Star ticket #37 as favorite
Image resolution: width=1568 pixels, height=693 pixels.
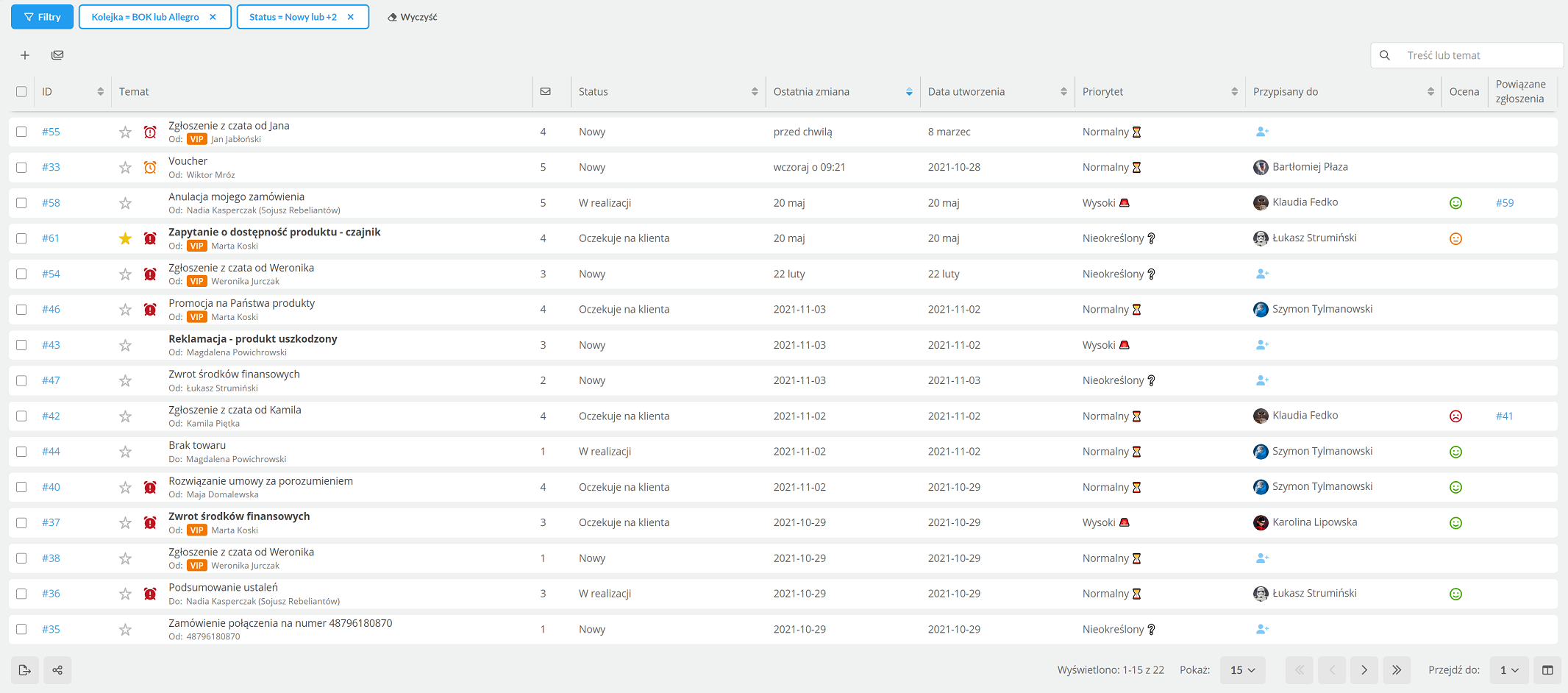pyautogui.click(x=126, y=523)
